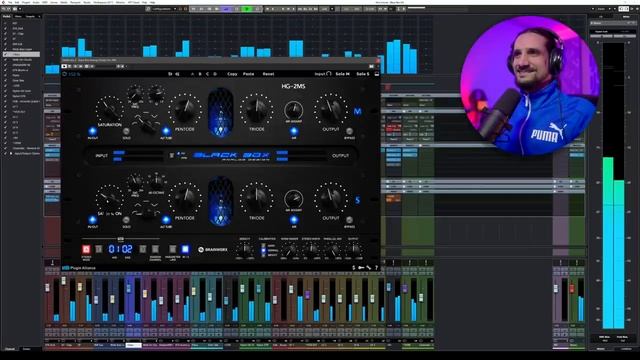640x360 pixels.
Task: Click the Side channel PENTODE knob
Action: [x=184, y=199]
